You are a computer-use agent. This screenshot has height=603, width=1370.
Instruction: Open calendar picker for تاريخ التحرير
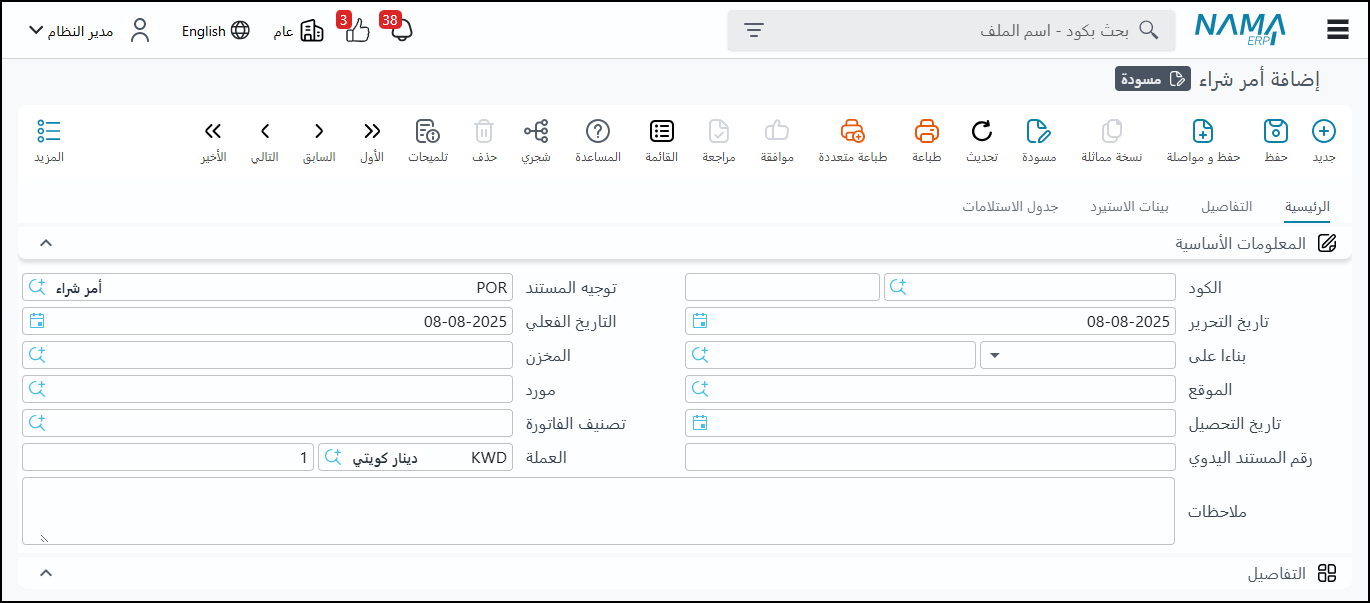tap(700, 321)
